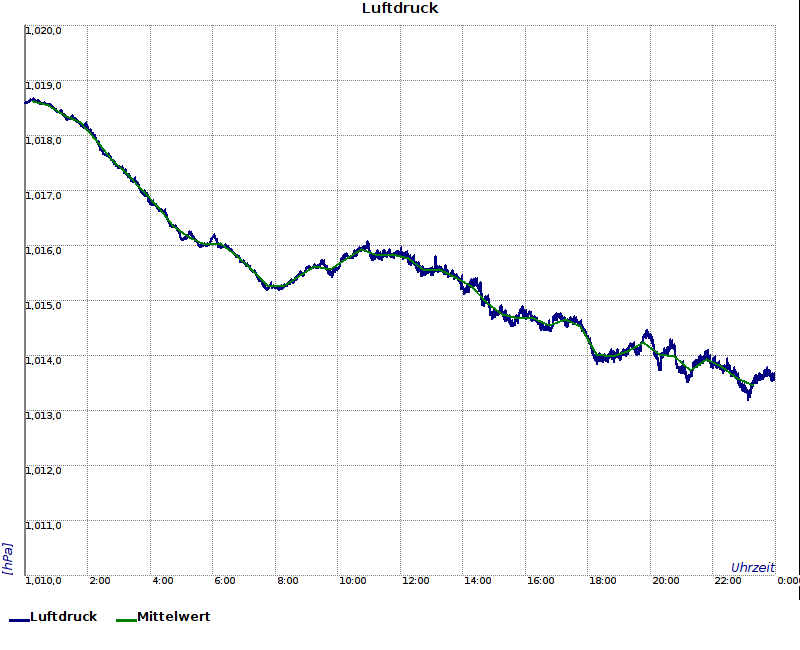Click the 1,012,0 y-axis value
Image resolution: width=800 pixels, height=650 pixels.
(x=43, y=470)
